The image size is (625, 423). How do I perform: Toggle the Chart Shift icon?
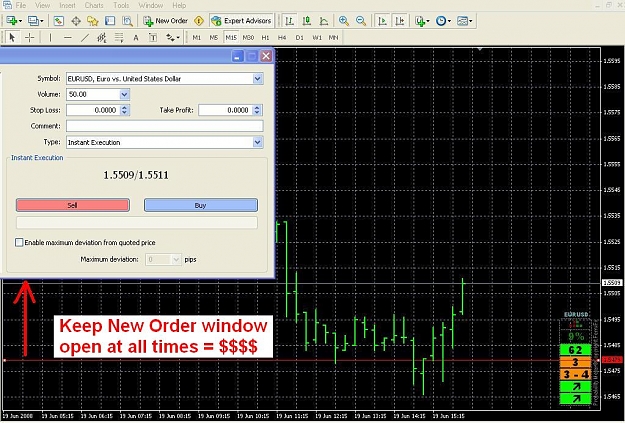coord(399,21)
